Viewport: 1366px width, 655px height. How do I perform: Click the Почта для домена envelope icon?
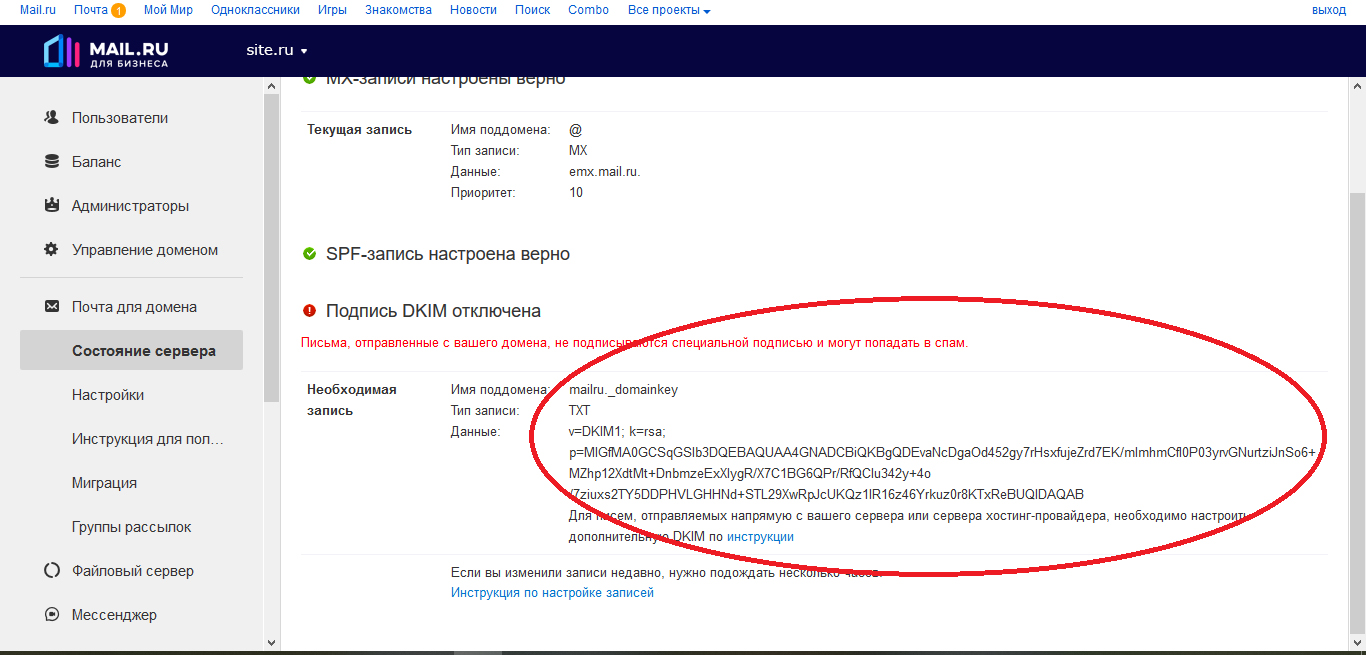click(x=52, y=307)
